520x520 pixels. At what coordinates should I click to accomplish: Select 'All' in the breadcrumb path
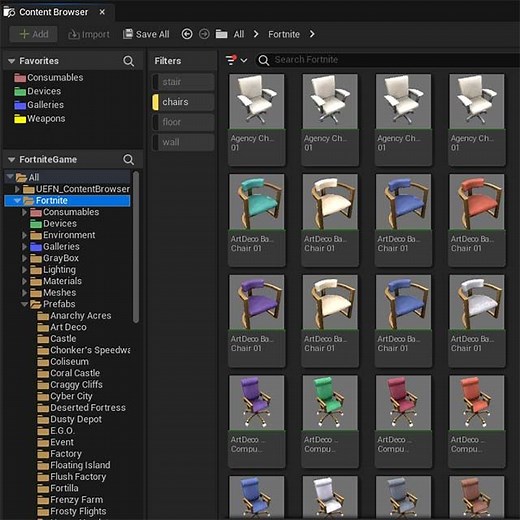coord(239,34)
